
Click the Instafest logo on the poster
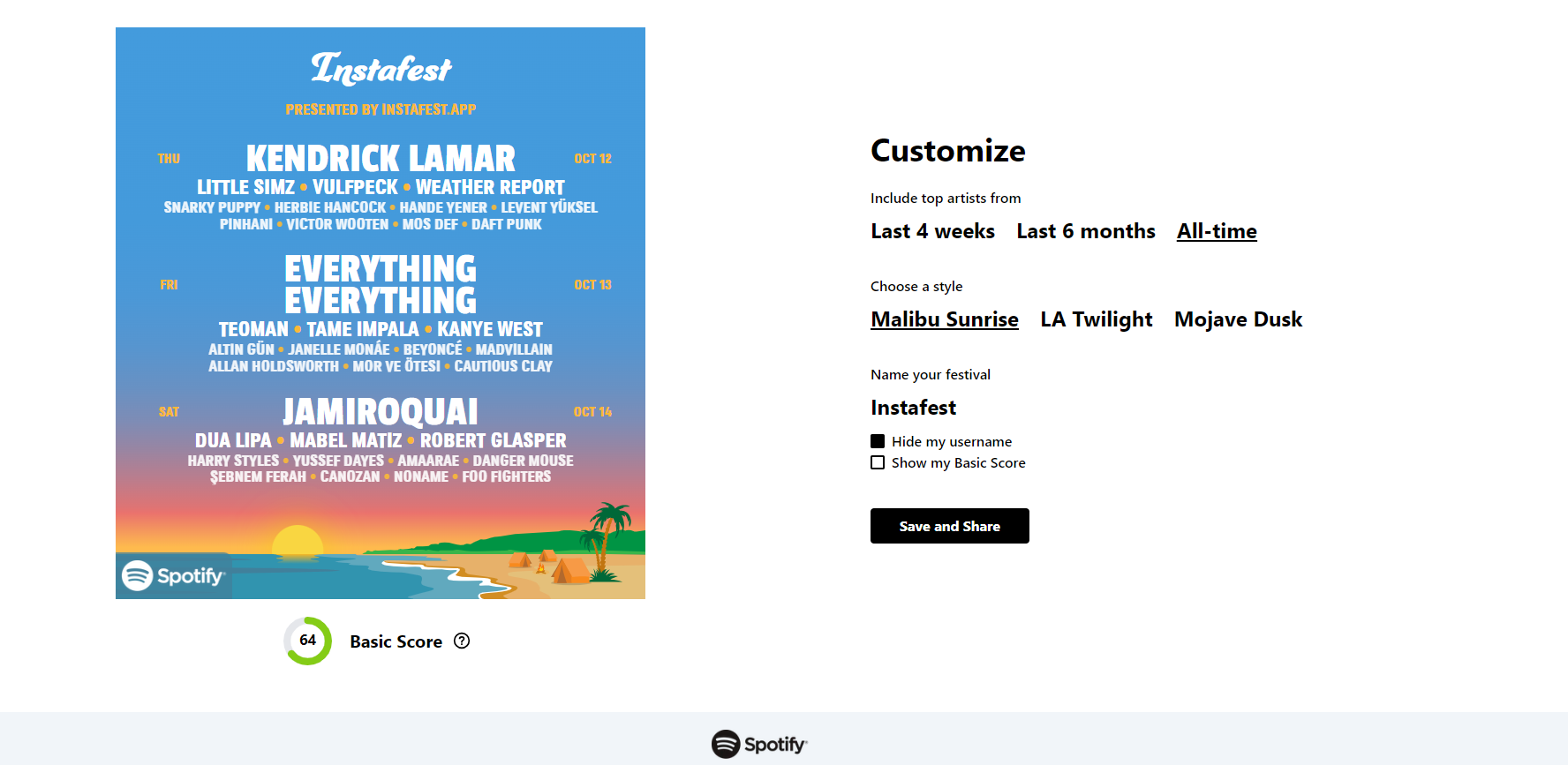click(x=381, y=69)
